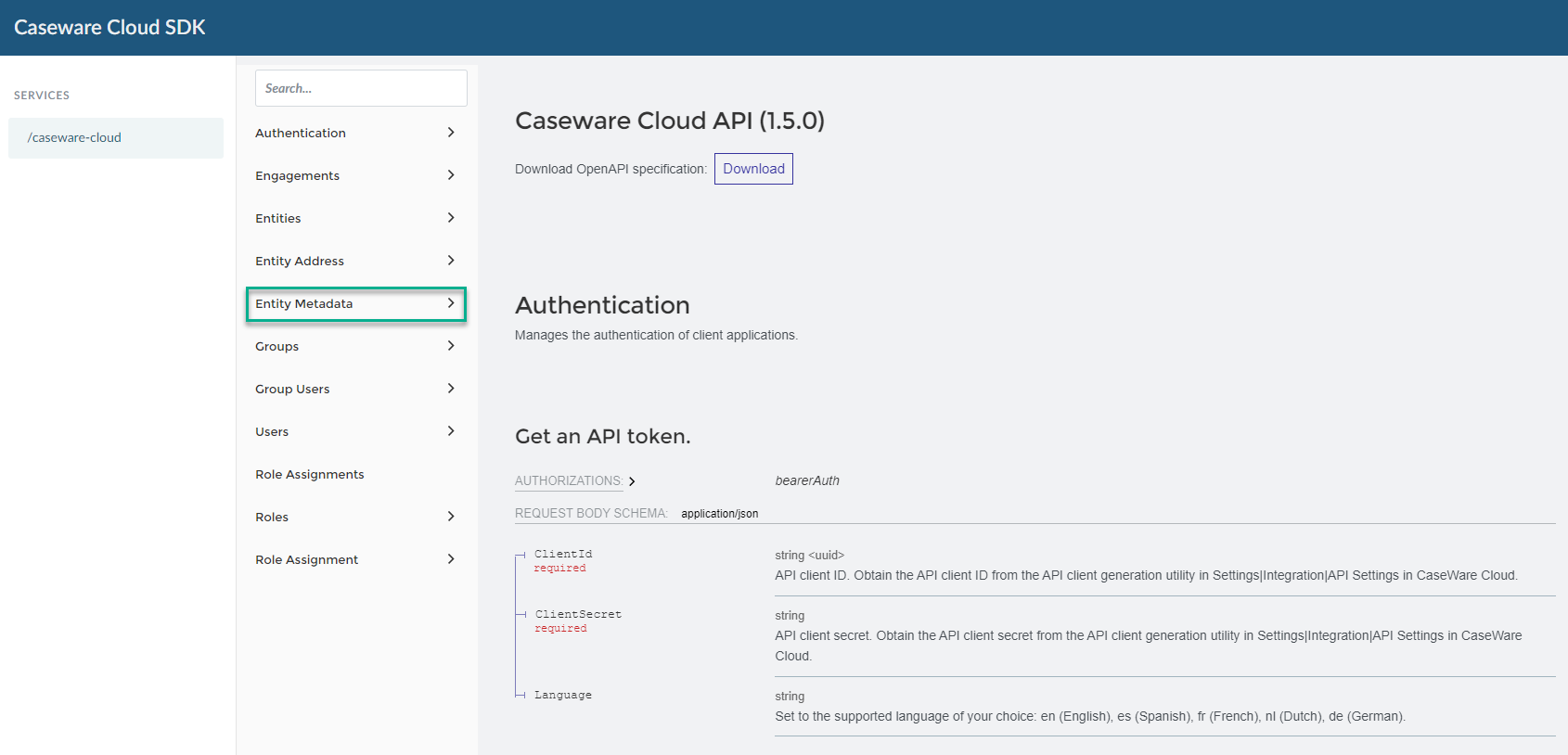Click the REQUEST BODY SCHEMA label
Image resolution: width=1568 pixels, height=755 pixels.
pyautogui.click(x=591, y=514)
